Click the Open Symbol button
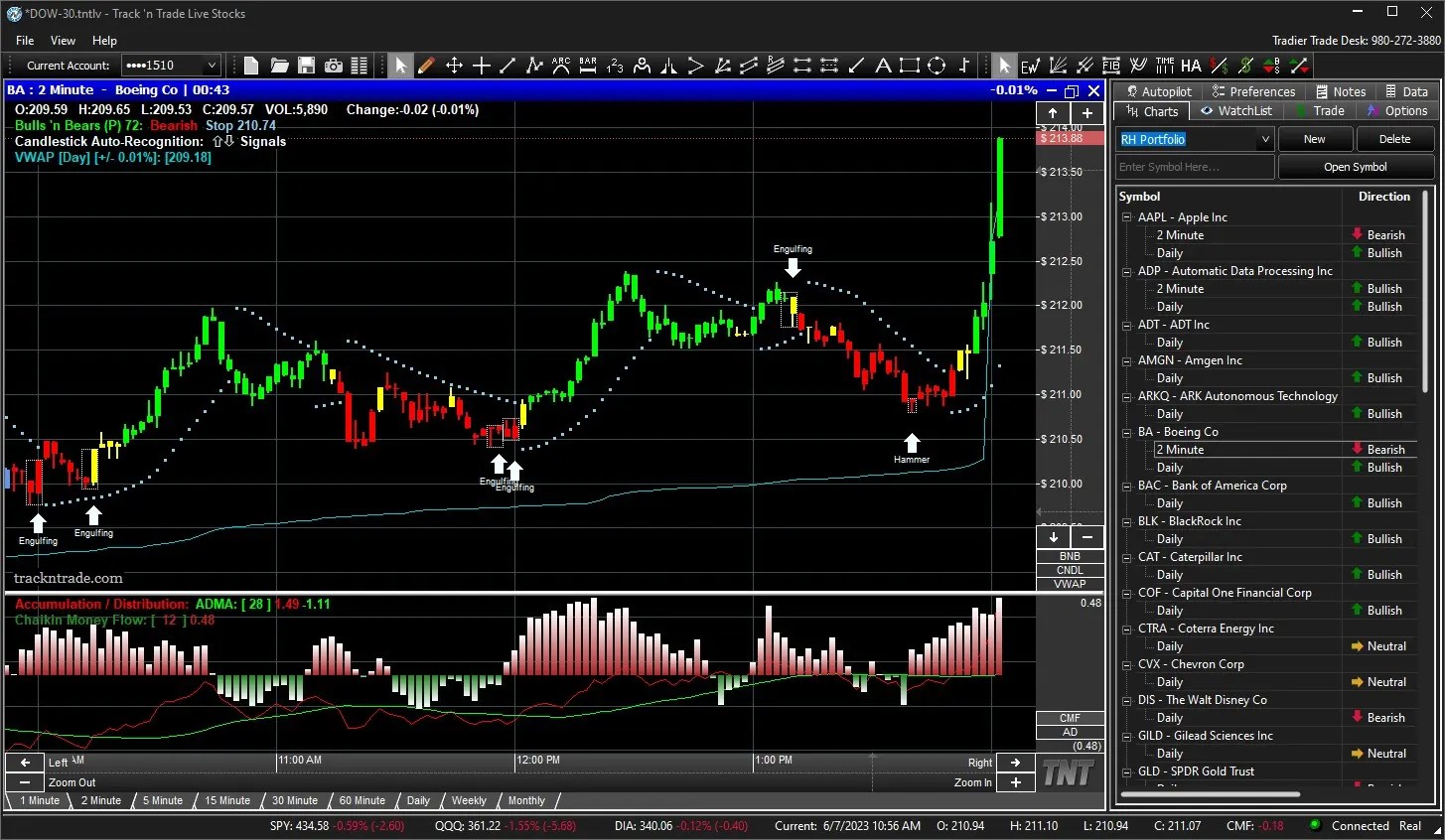 [1354, 166]
